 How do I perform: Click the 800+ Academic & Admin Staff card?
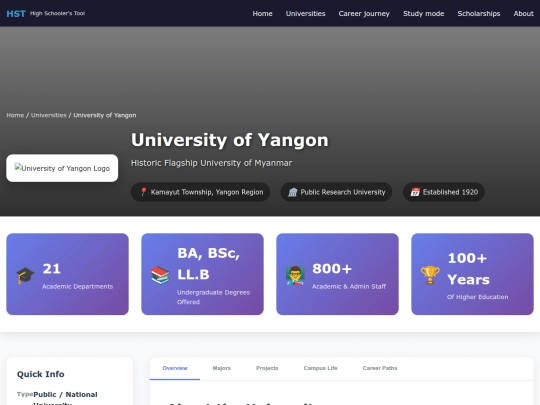pyautogui.click(x=338, y=274)
